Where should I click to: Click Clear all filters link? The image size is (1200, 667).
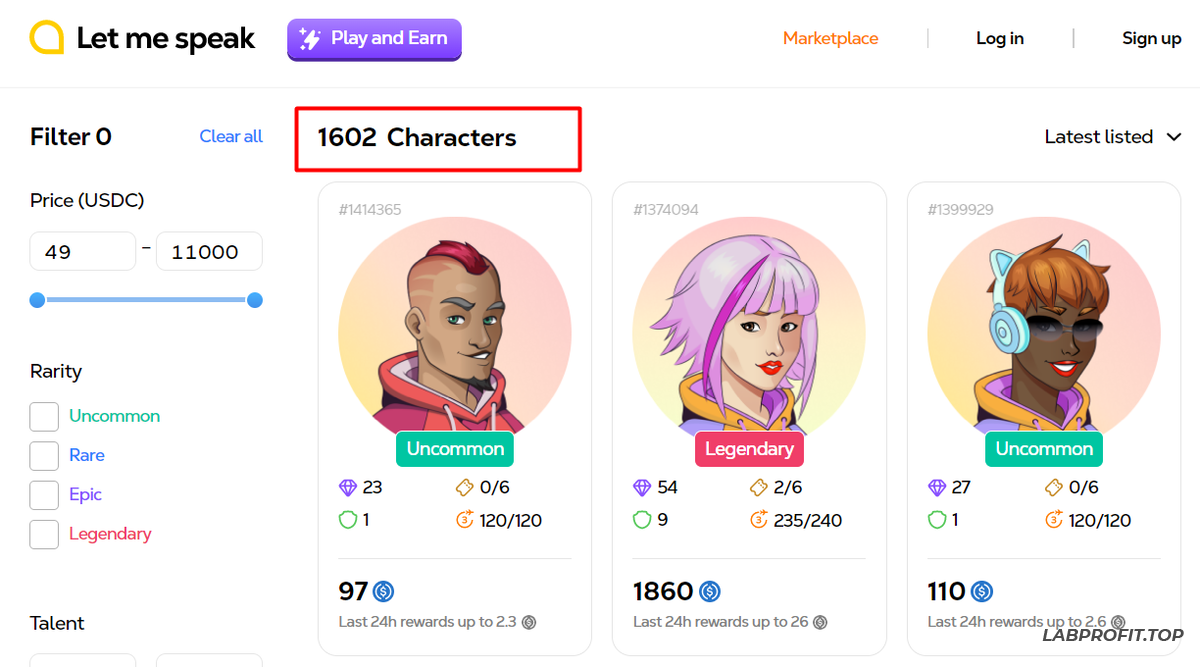pyautogui.click(x=231, y=137)
